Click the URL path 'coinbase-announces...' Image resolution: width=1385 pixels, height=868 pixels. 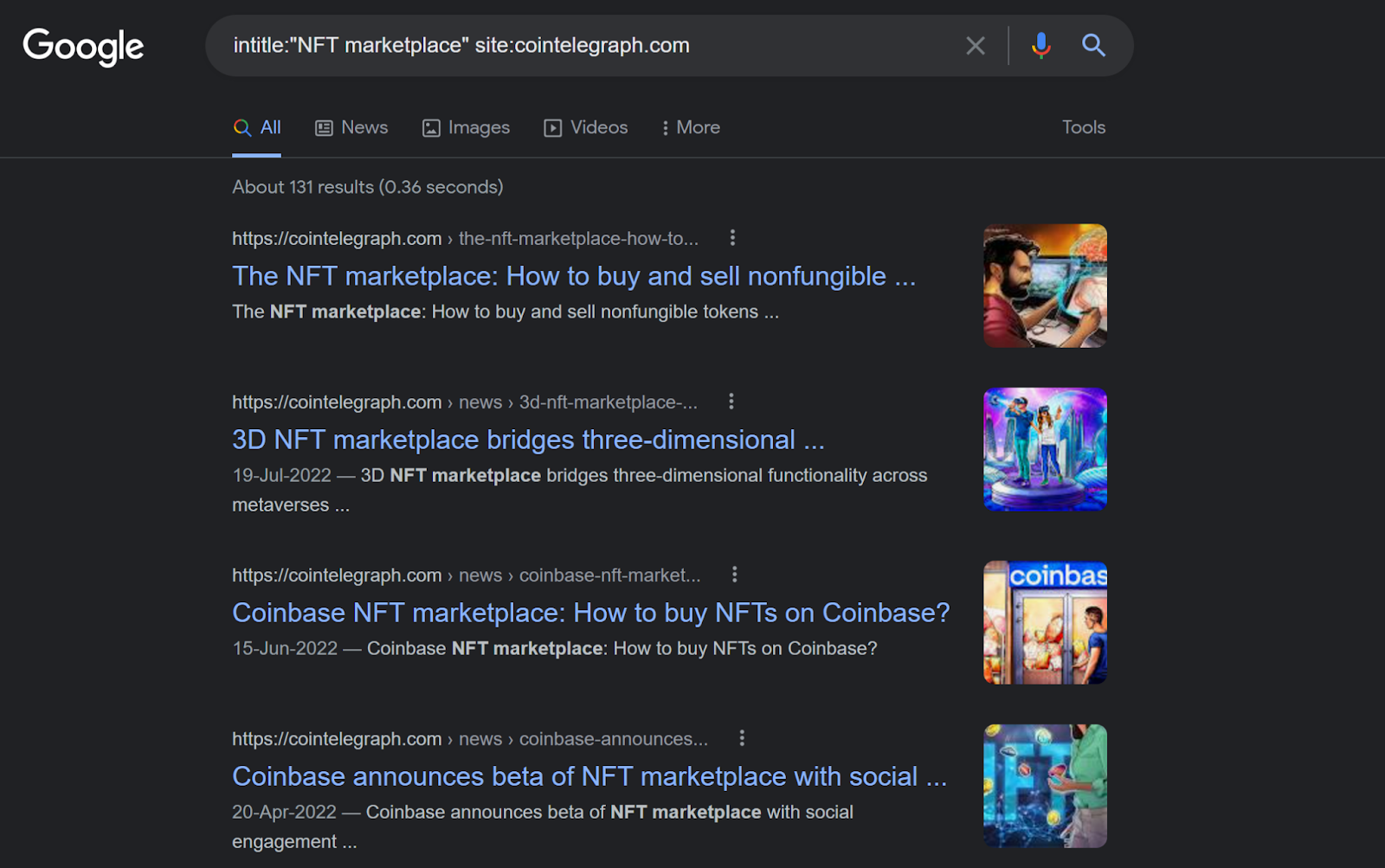[x=614, y=739]
